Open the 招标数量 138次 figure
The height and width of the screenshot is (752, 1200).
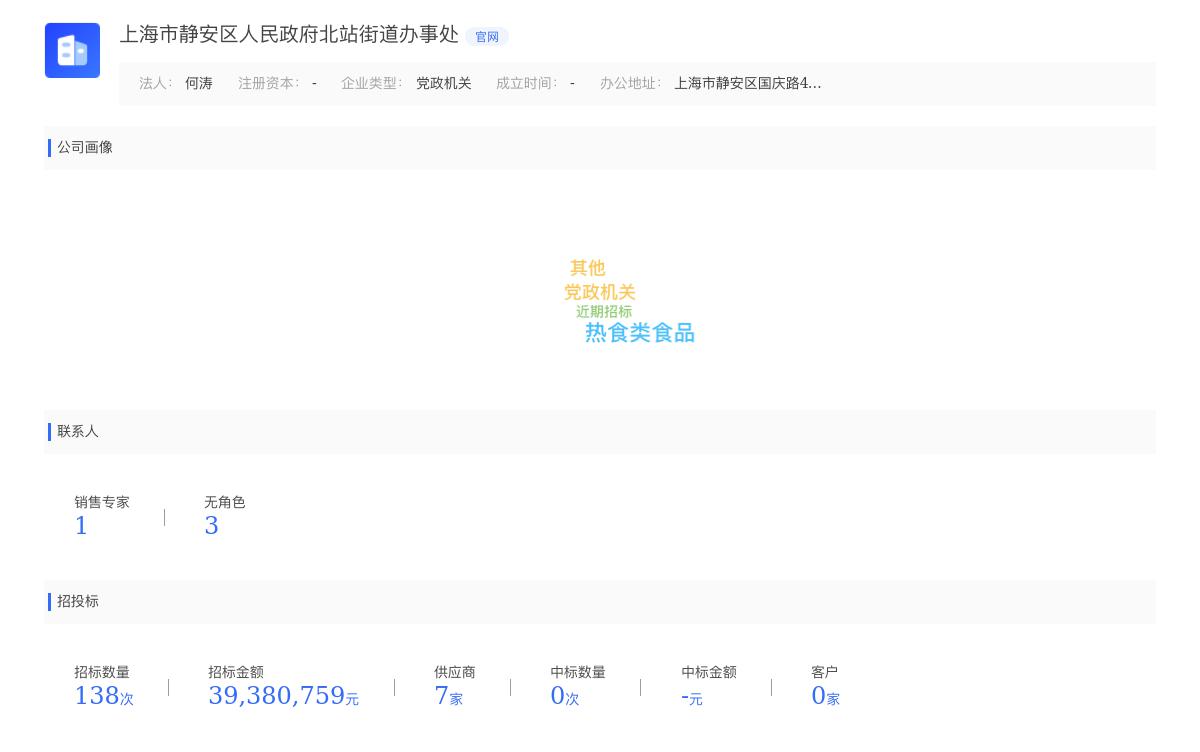coord(103,696)
